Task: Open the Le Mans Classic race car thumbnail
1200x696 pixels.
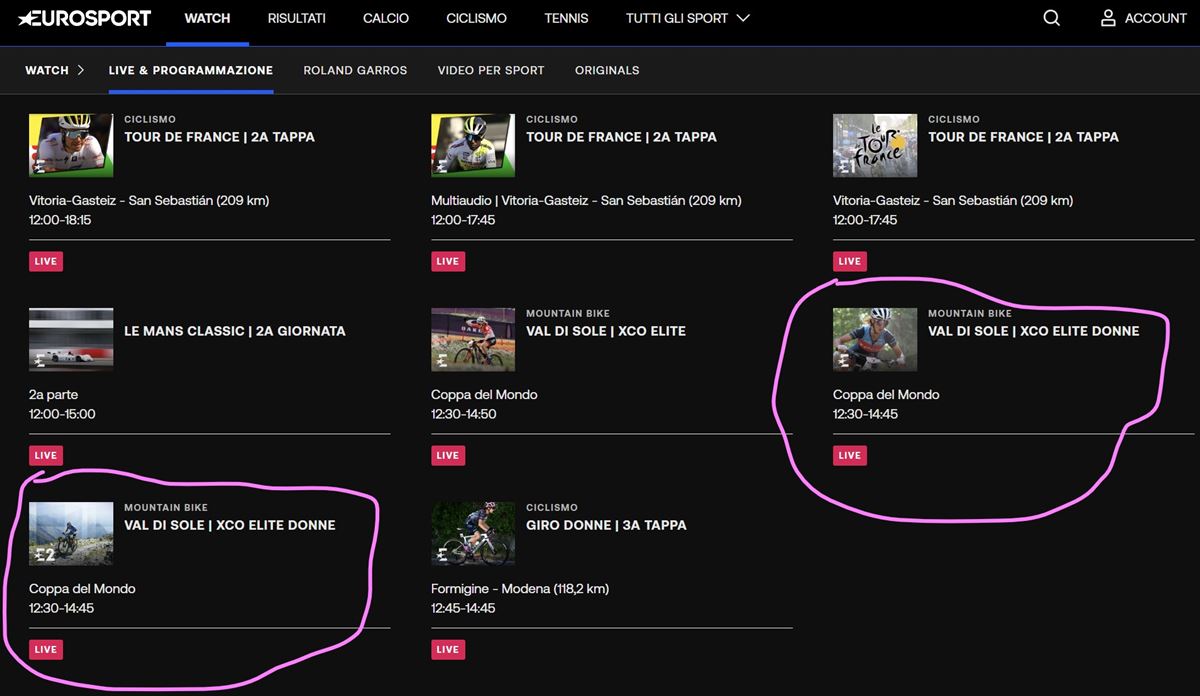Action: click(71, 339)
